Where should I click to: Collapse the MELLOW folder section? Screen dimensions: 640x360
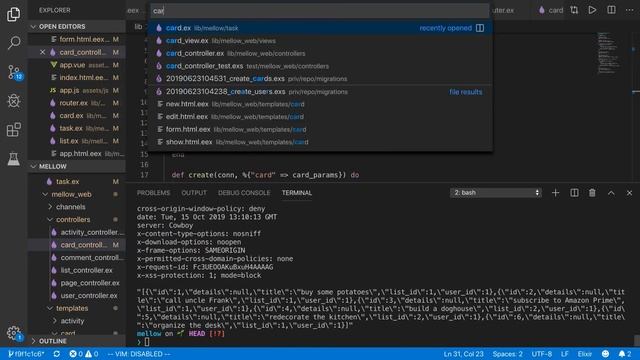coord(77,167)
